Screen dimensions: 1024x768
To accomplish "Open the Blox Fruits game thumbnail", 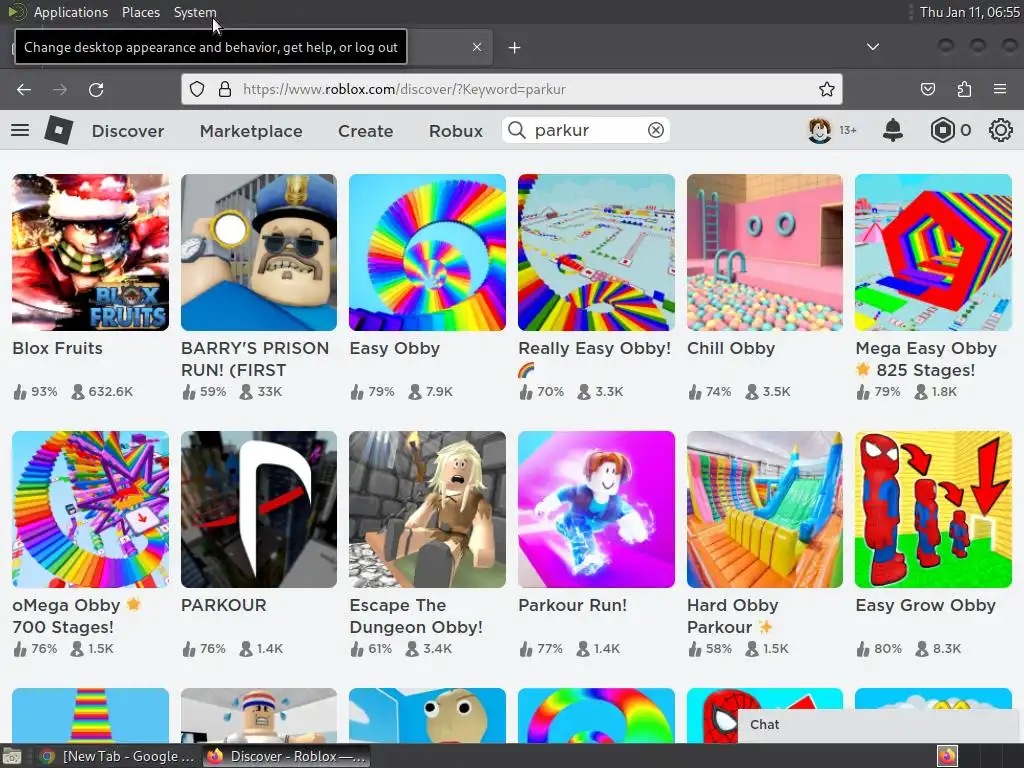I will tap(90, 252).
